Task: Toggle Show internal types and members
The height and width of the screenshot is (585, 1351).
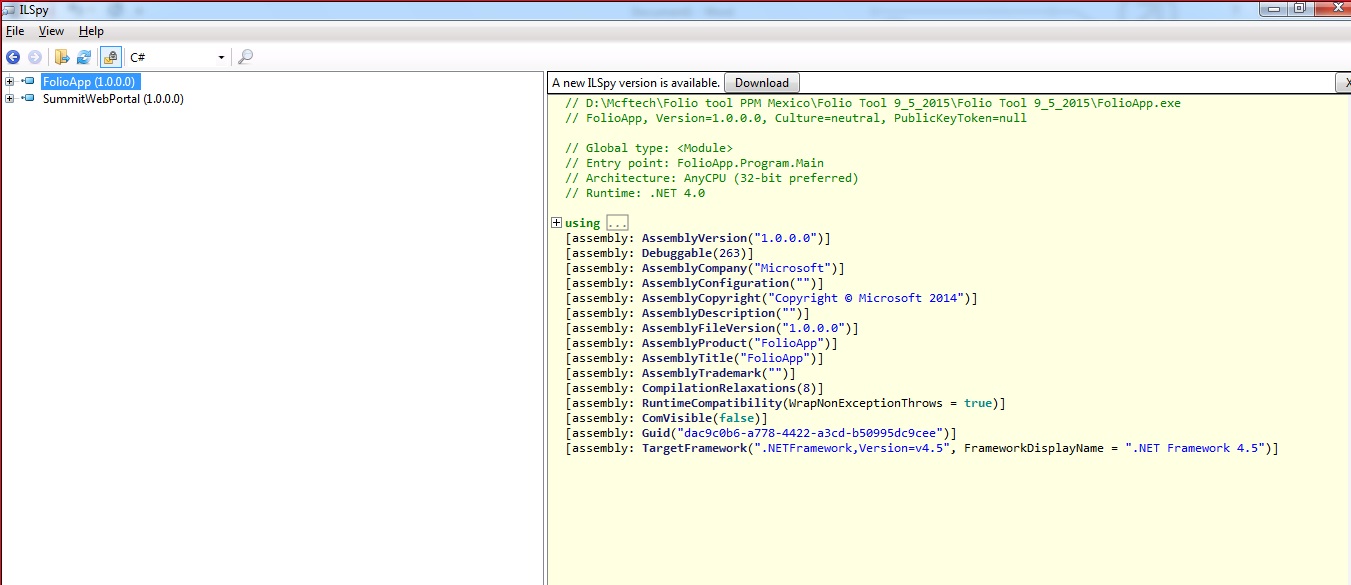Action: (111, 57)
